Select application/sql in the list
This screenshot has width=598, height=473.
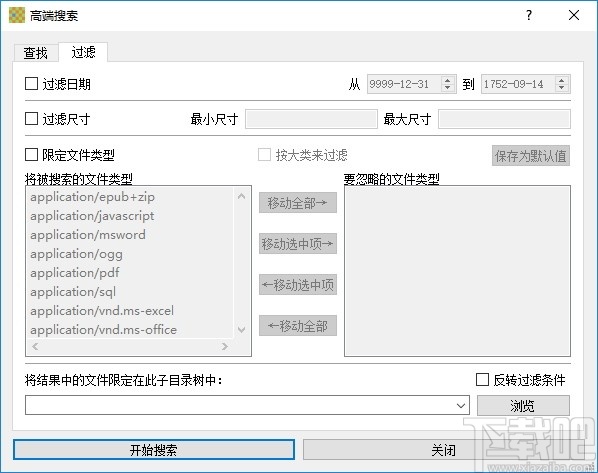[131, 292]
